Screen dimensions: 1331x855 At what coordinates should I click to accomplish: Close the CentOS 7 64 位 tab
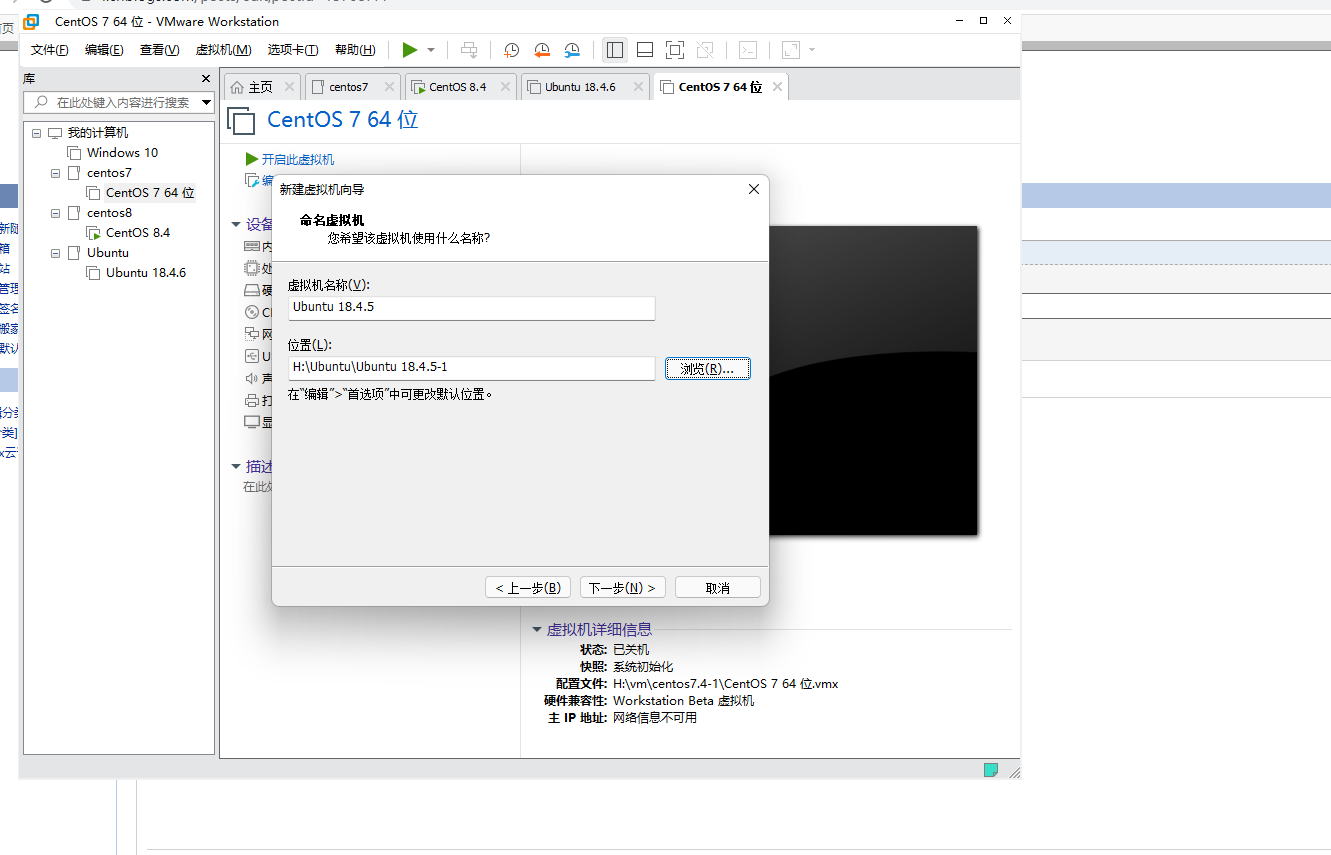click(x=777, y=87)
